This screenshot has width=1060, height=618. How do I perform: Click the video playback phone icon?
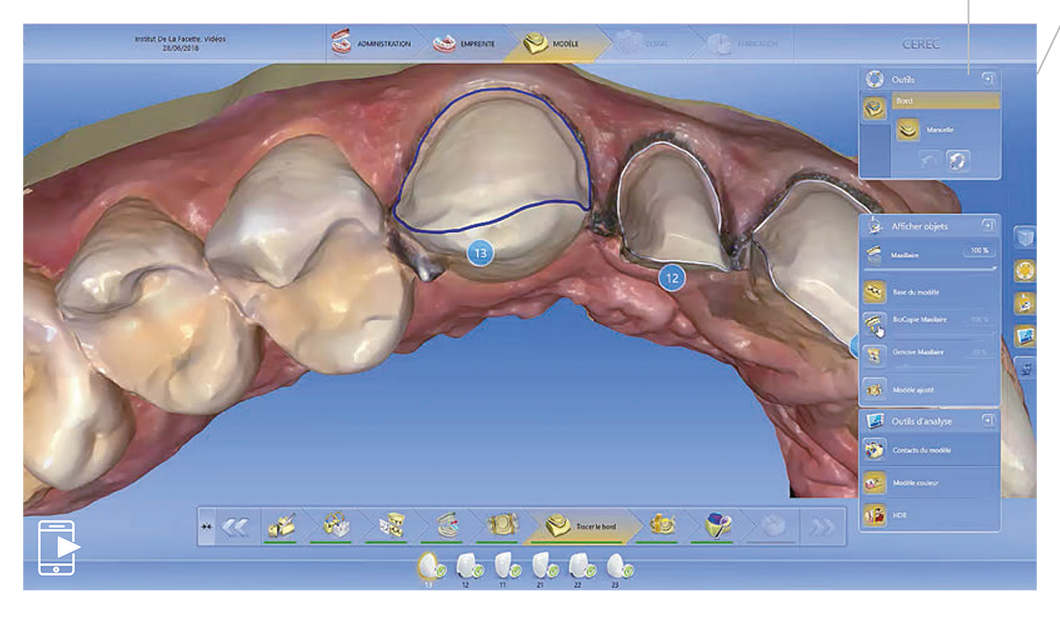coord(59,547)
